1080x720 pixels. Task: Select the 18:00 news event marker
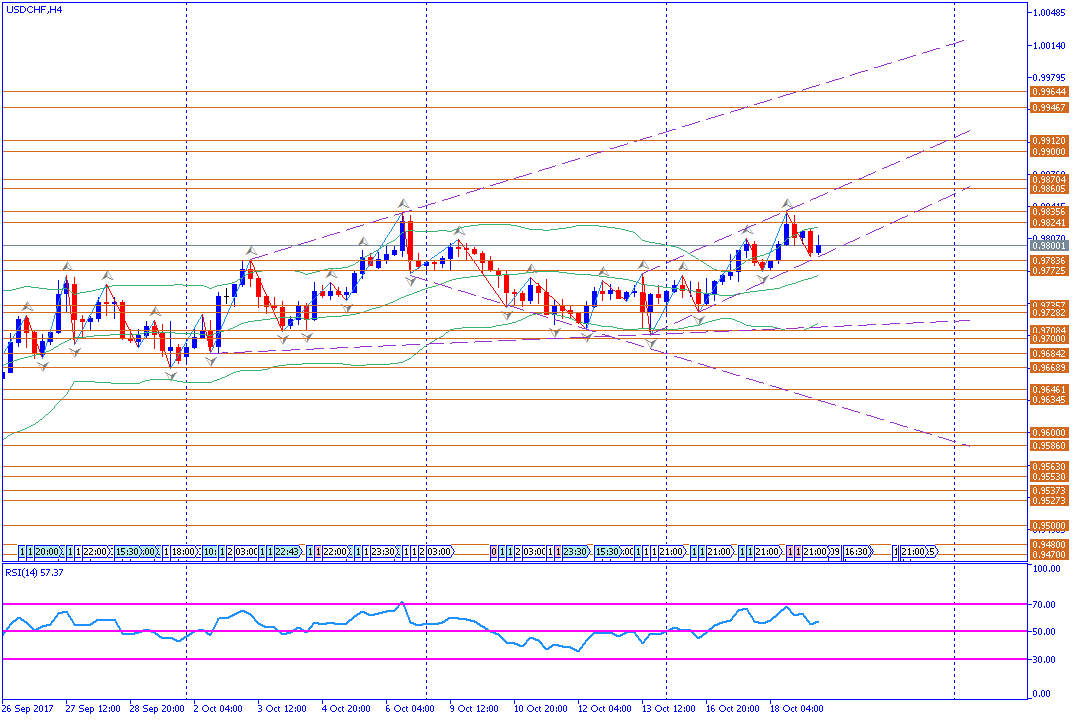coord(183,552)
